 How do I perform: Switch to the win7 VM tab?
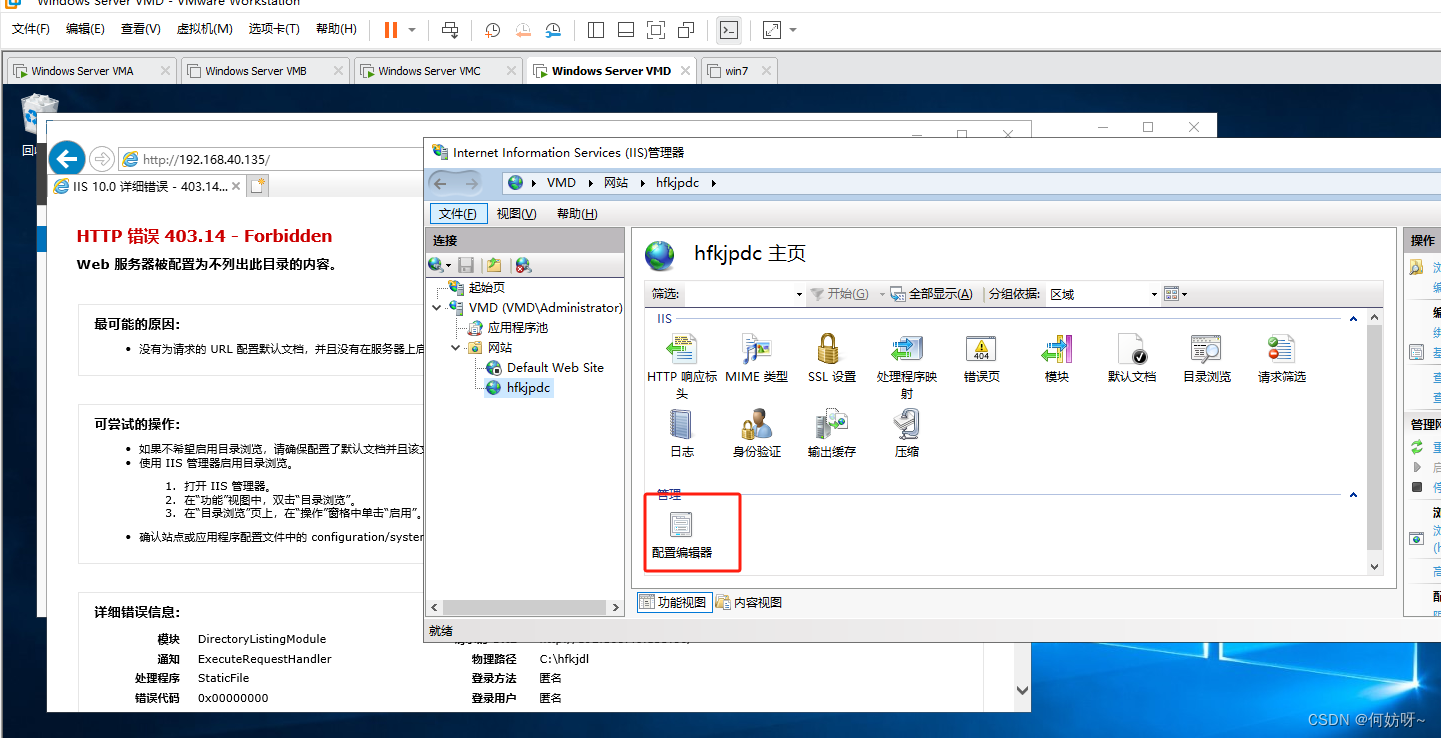click(739, 70)
